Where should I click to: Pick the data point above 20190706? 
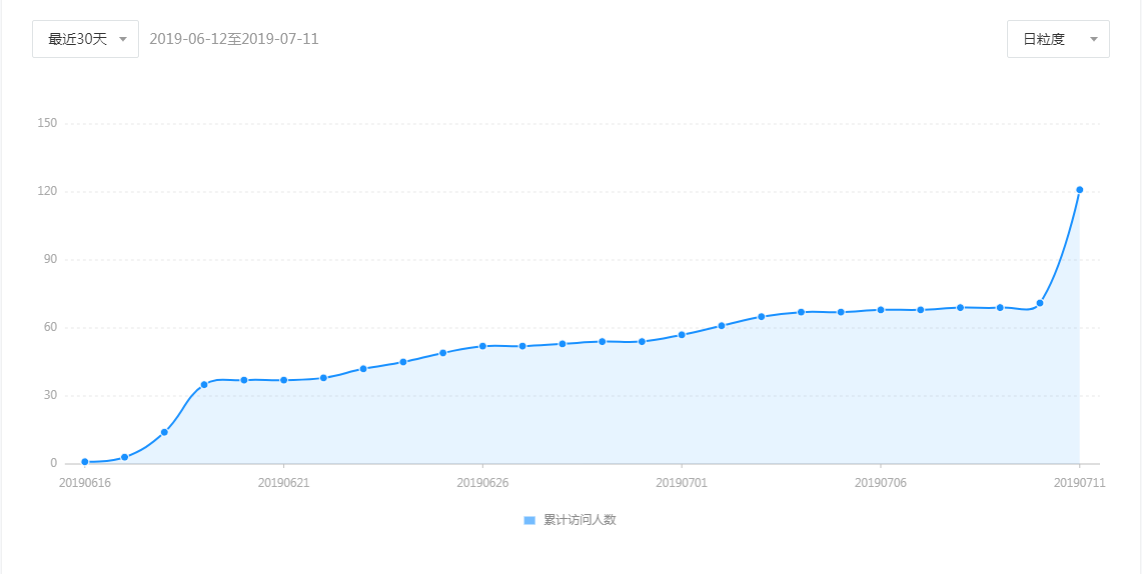tap(881, 310)
